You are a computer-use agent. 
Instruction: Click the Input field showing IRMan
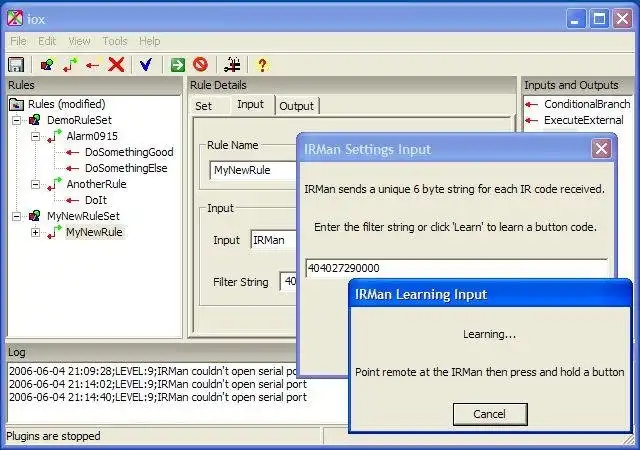(x=273, y=240)
